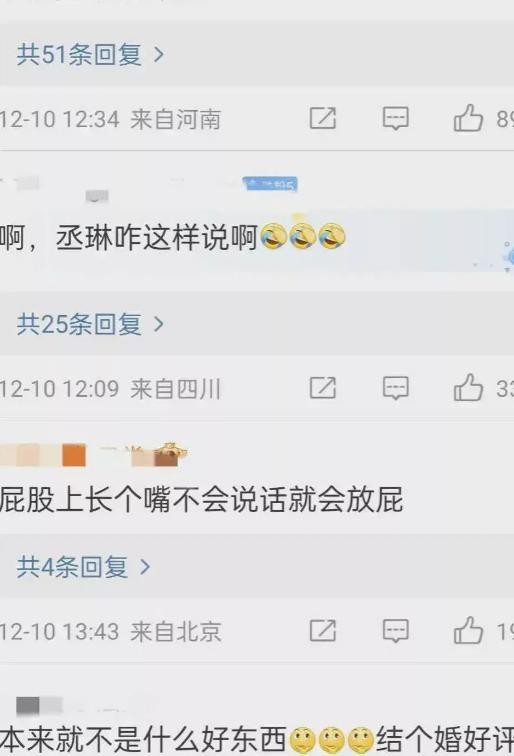The image size is (514, 756).
Task: Expand 共25条回复 thread
Action: [91, 324]
